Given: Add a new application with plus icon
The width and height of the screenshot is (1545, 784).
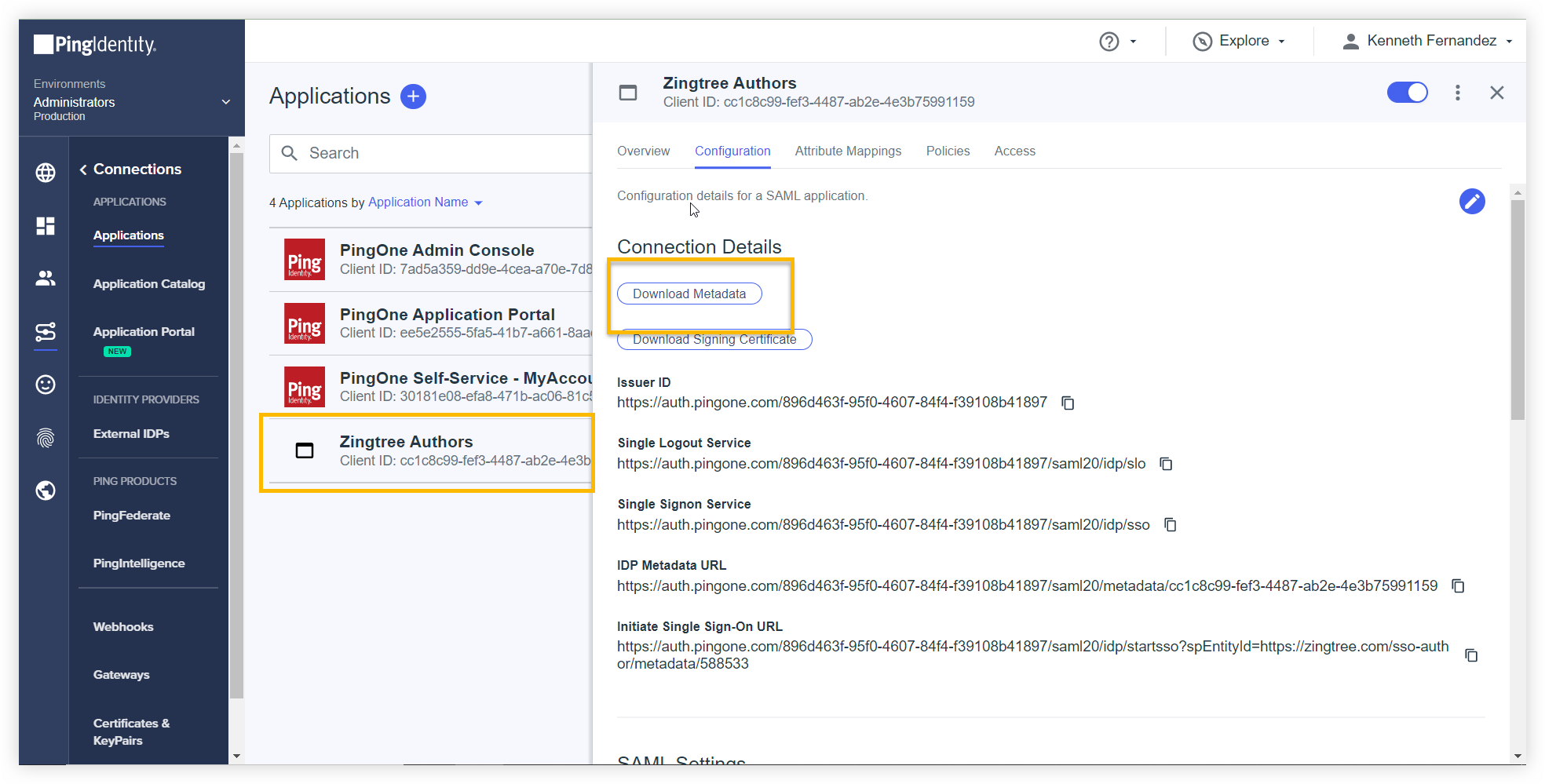Looking at the screenshot, I should 413,96.
